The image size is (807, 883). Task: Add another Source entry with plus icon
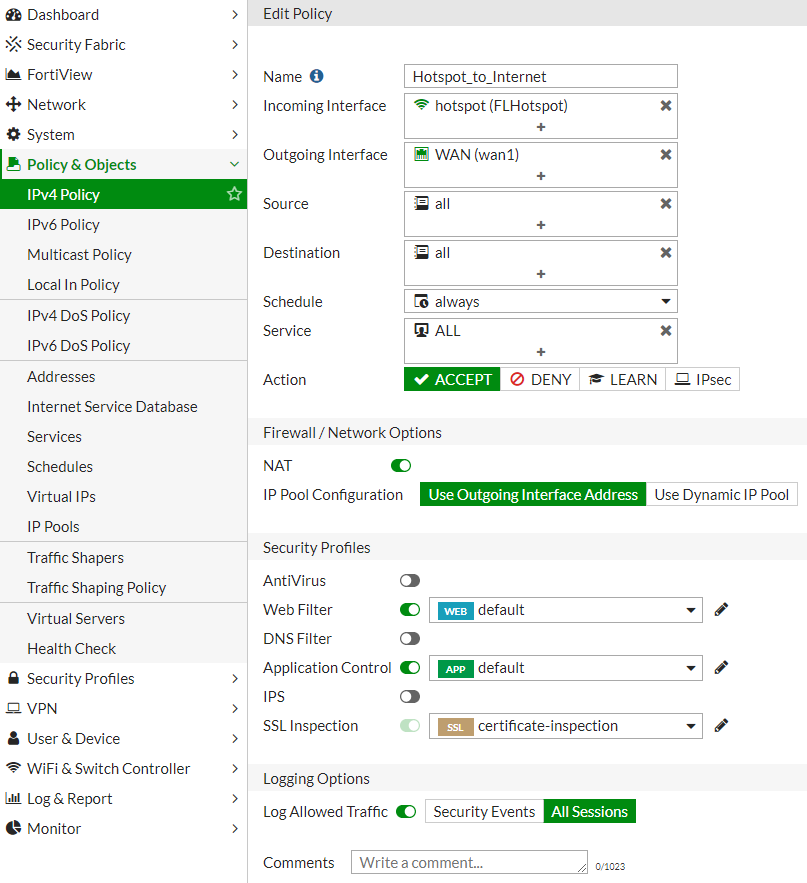[541, 225]
